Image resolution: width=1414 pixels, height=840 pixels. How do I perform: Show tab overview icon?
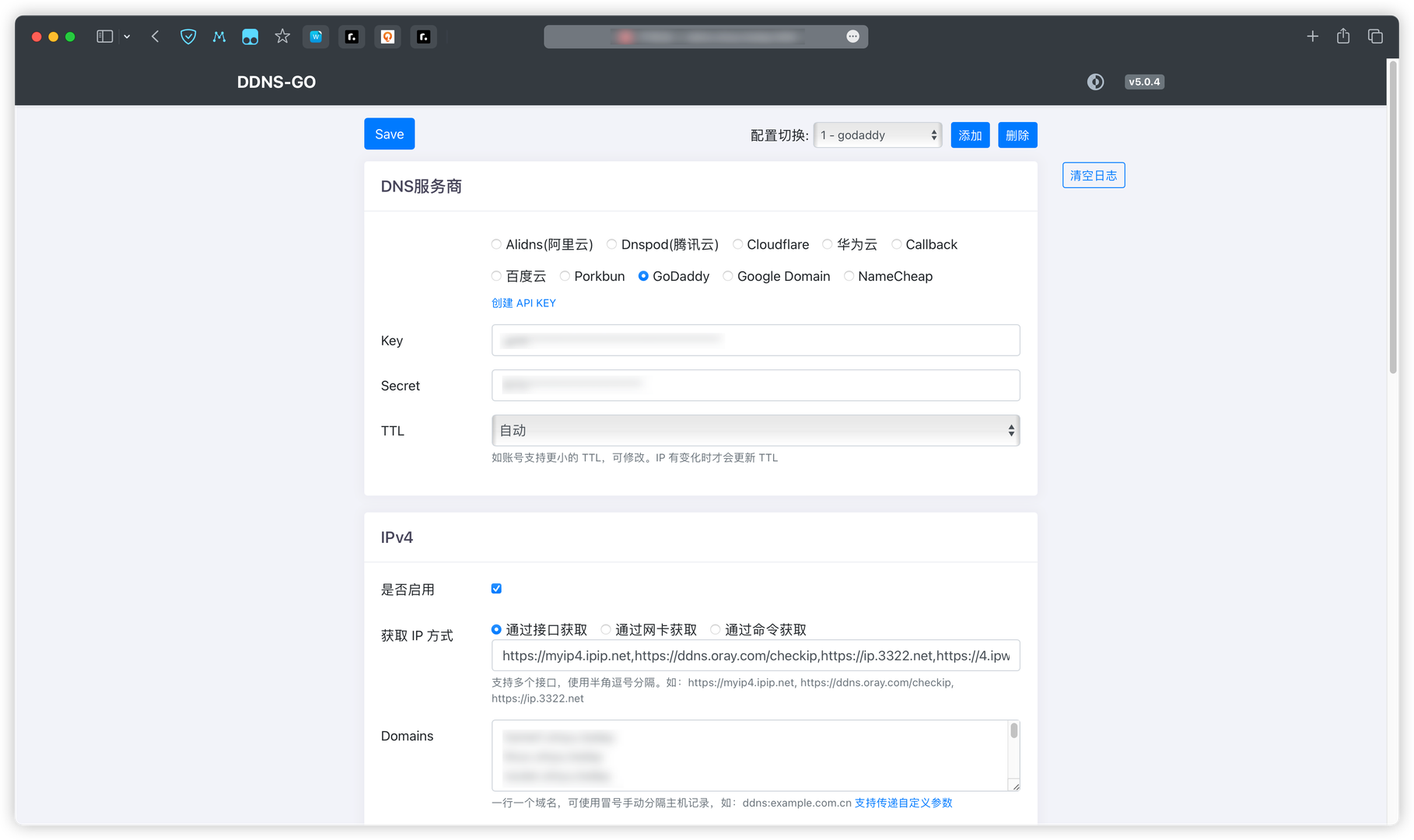[x=1375, y=37]
